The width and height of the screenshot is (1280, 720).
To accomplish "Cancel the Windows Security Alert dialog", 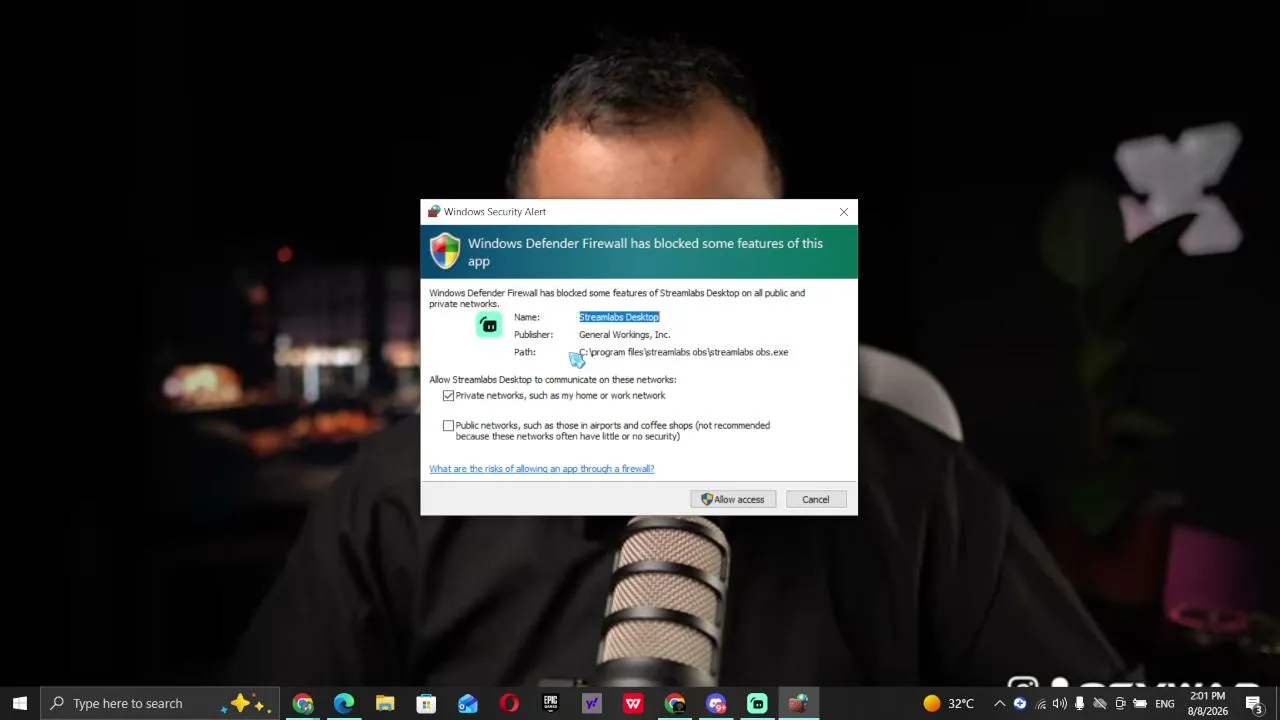I will tap(815, 499).
